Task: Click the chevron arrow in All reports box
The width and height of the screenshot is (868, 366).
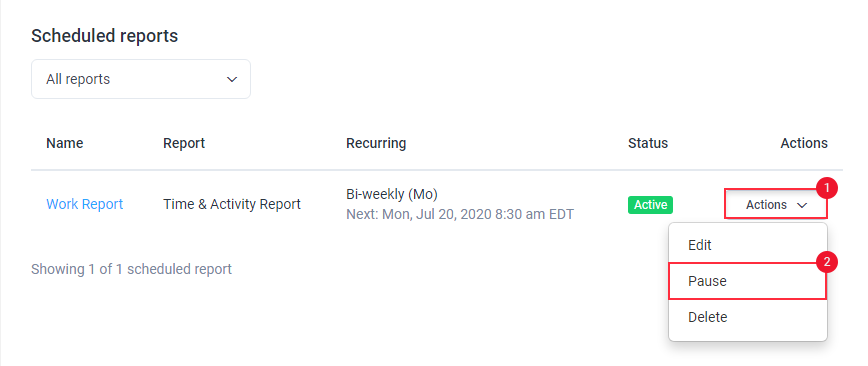Action: tap(232, 80)
